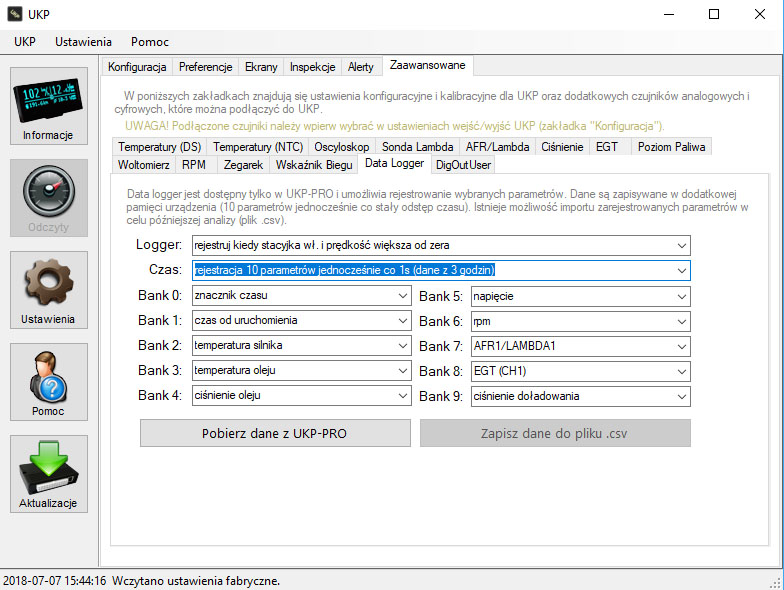Image resolution: width=784 pixels, height=590 pixels.
Task: Open the Czas interval dropdown
Action: click(440, 270)
